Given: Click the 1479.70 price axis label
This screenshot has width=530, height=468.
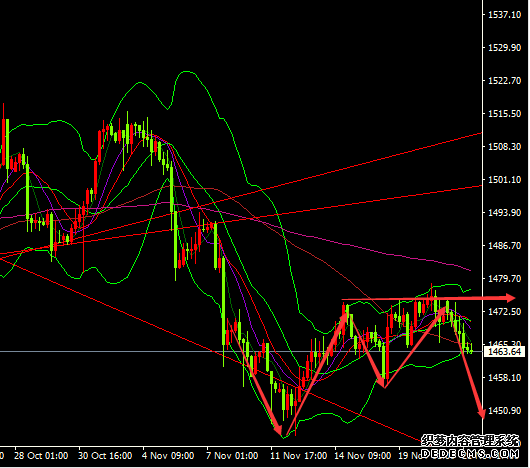Looking at the screenshot, I should click(x=505, y=279).
